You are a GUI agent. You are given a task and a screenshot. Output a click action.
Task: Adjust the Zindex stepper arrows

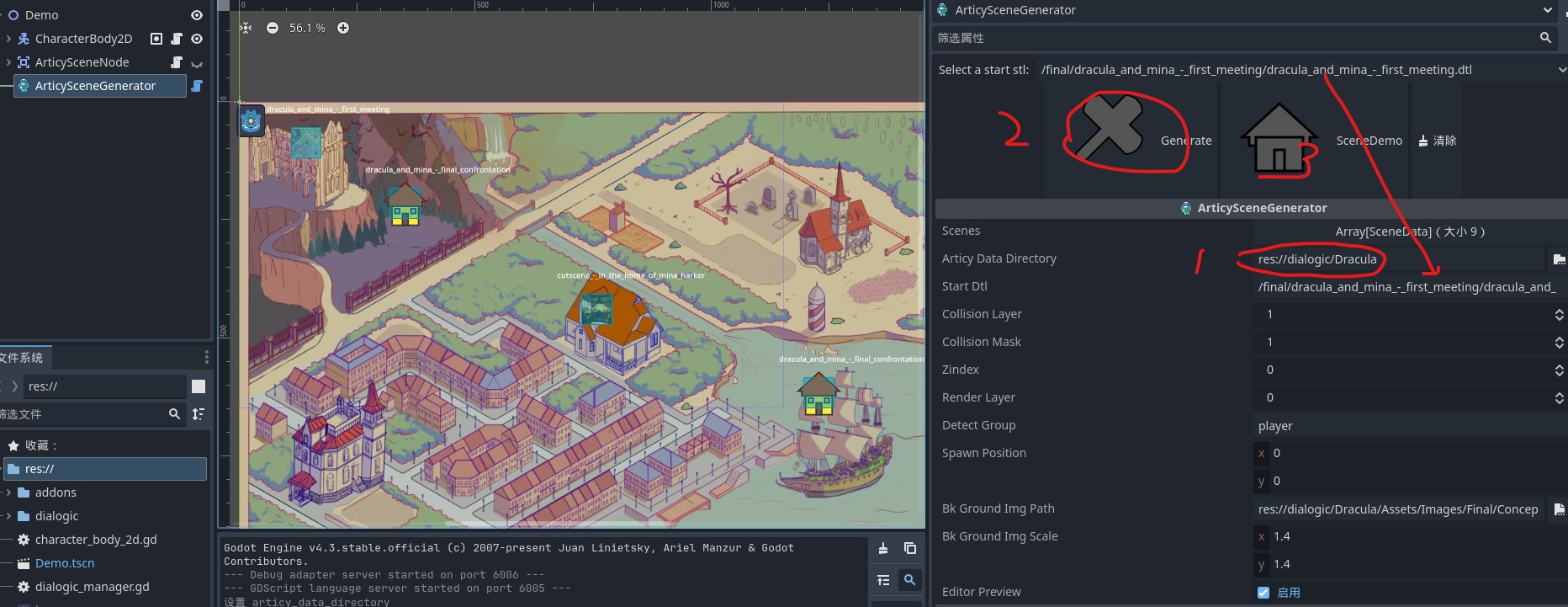[1559, 370]
